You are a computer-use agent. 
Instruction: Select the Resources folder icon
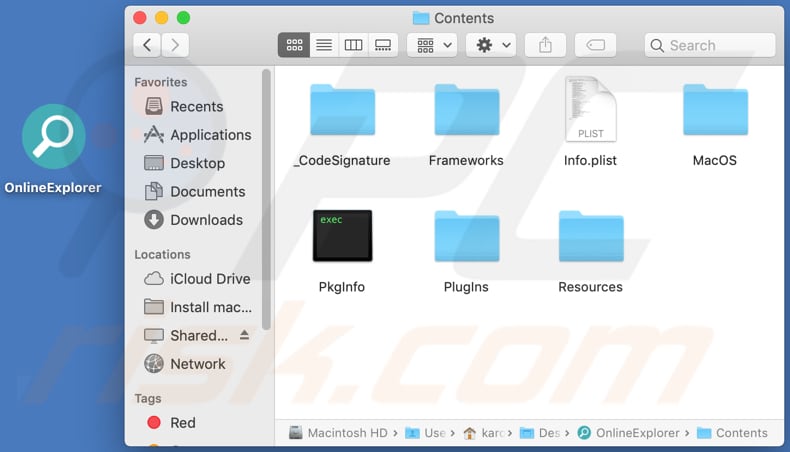click(x=591, y=236)
